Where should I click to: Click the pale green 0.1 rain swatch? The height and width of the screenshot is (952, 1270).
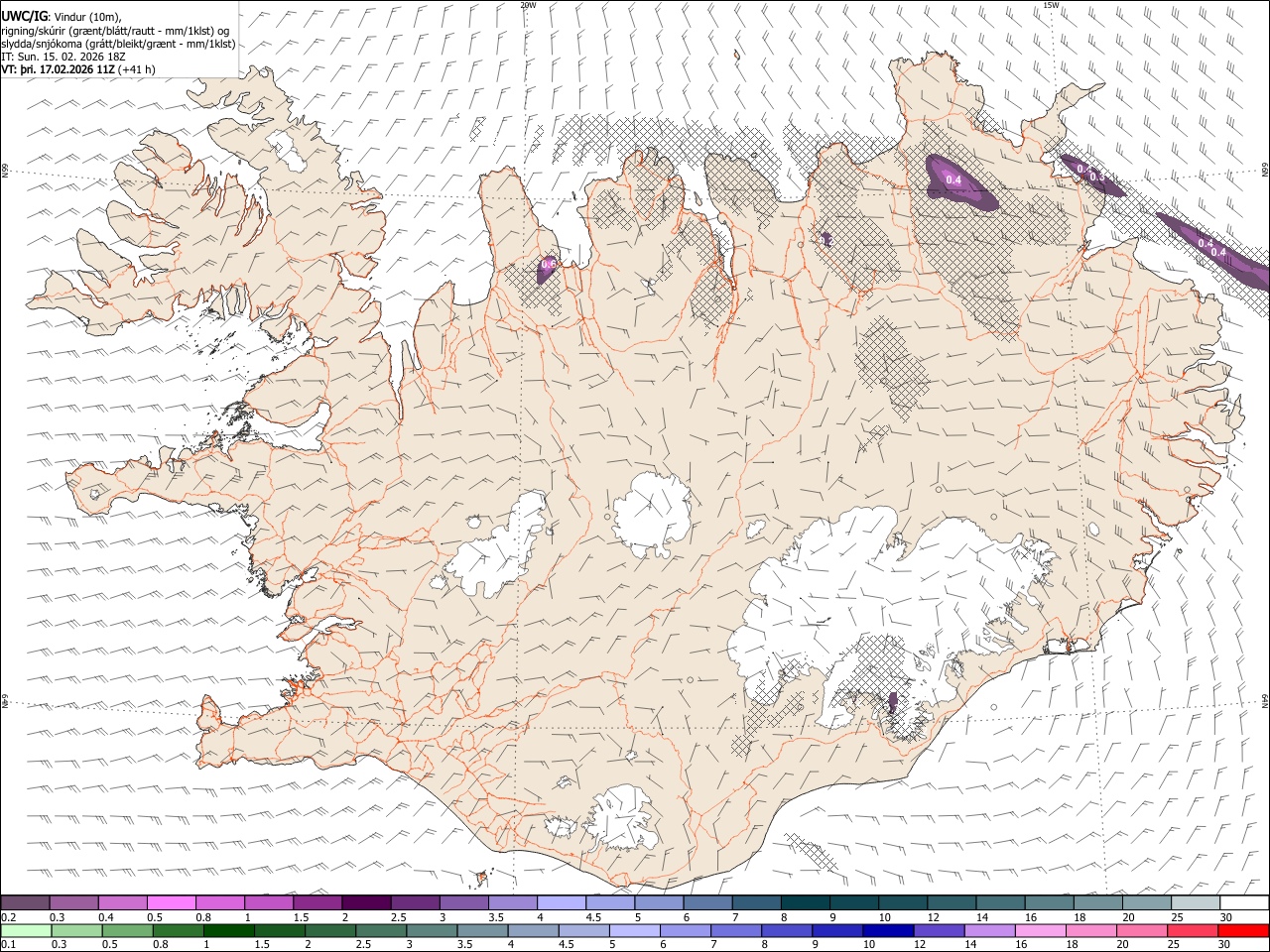tap(26, 930)
